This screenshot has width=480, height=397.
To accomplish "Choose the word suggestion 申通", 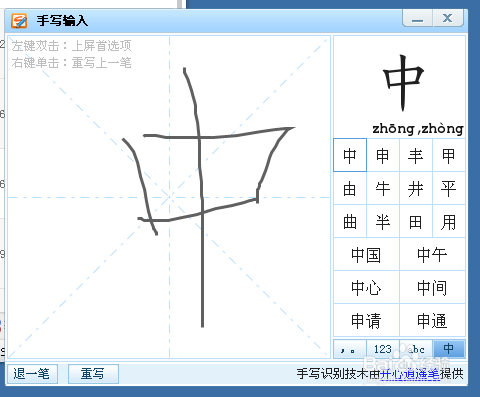I will [x=432, y=320].
